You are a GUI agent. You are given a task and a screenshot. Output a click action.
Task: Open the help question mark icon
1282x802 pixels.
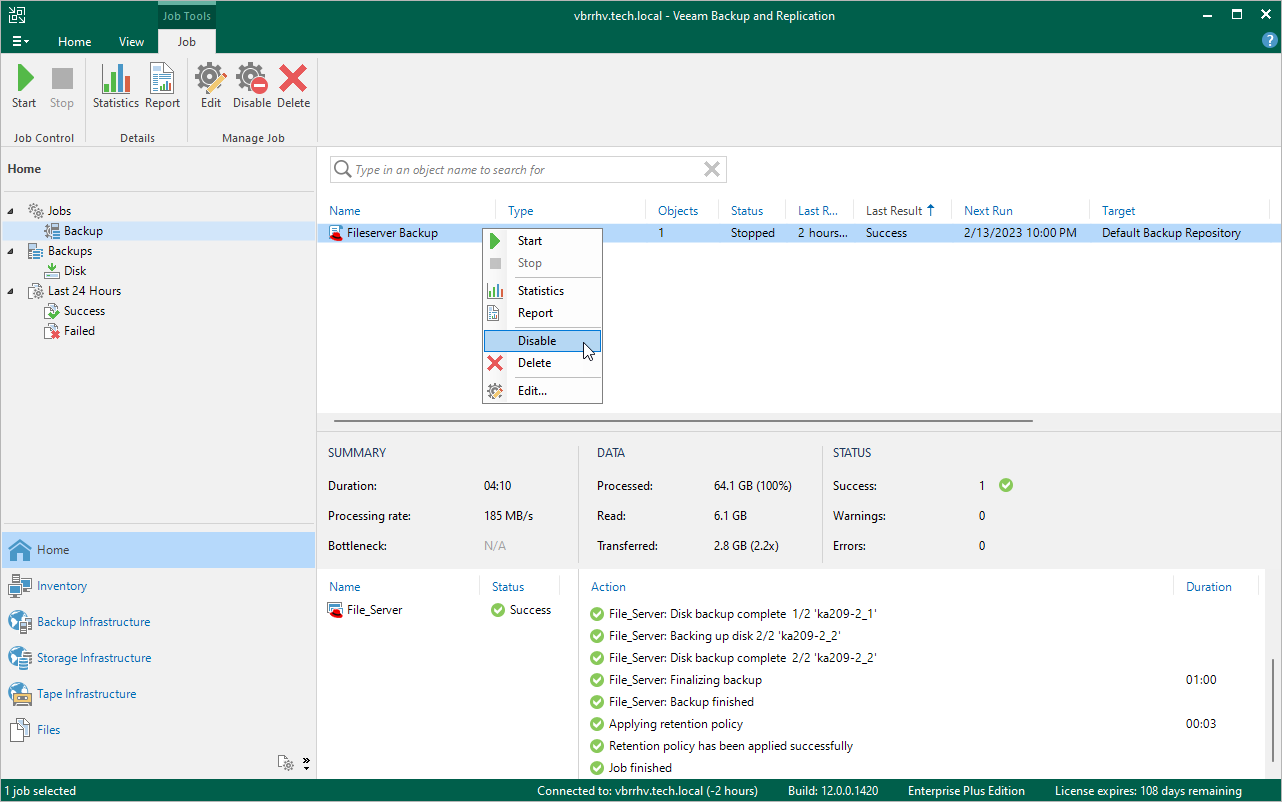pyautogui.click(x=1270, y=41)
